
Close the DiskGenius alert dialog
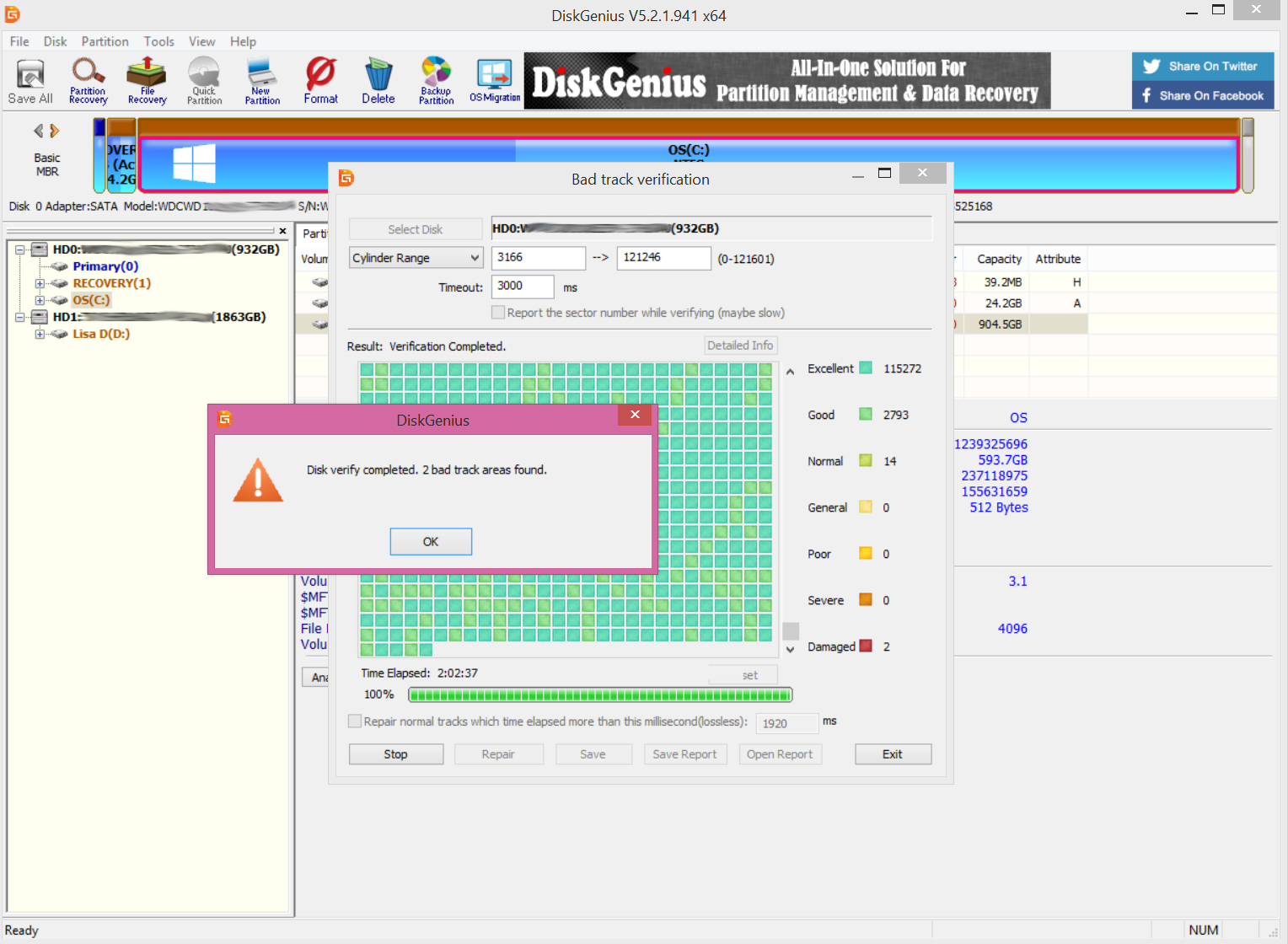(x=635, y=415)
